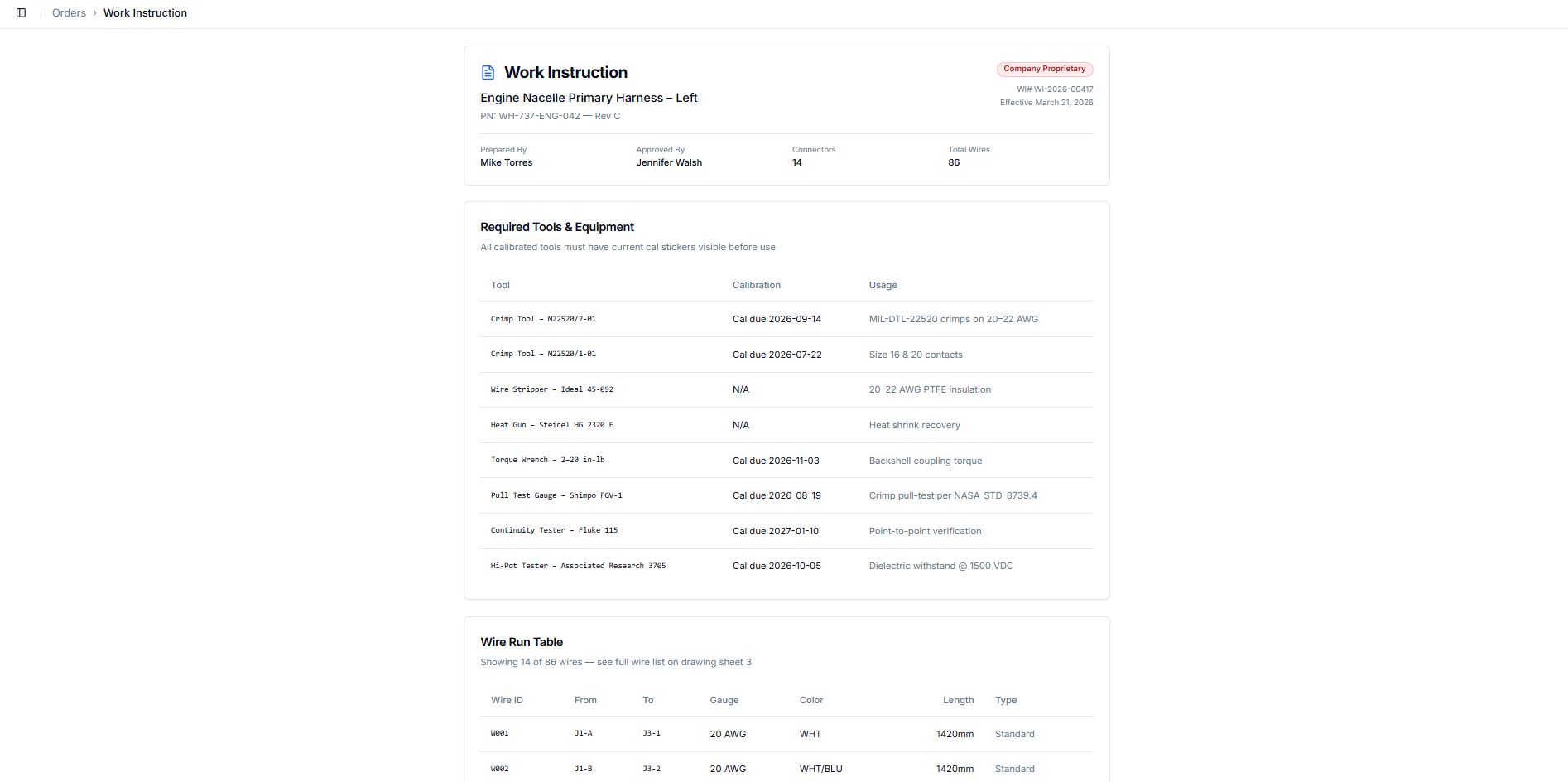
Task: Click the Tool column header
Action: click(x=500, y=285)
